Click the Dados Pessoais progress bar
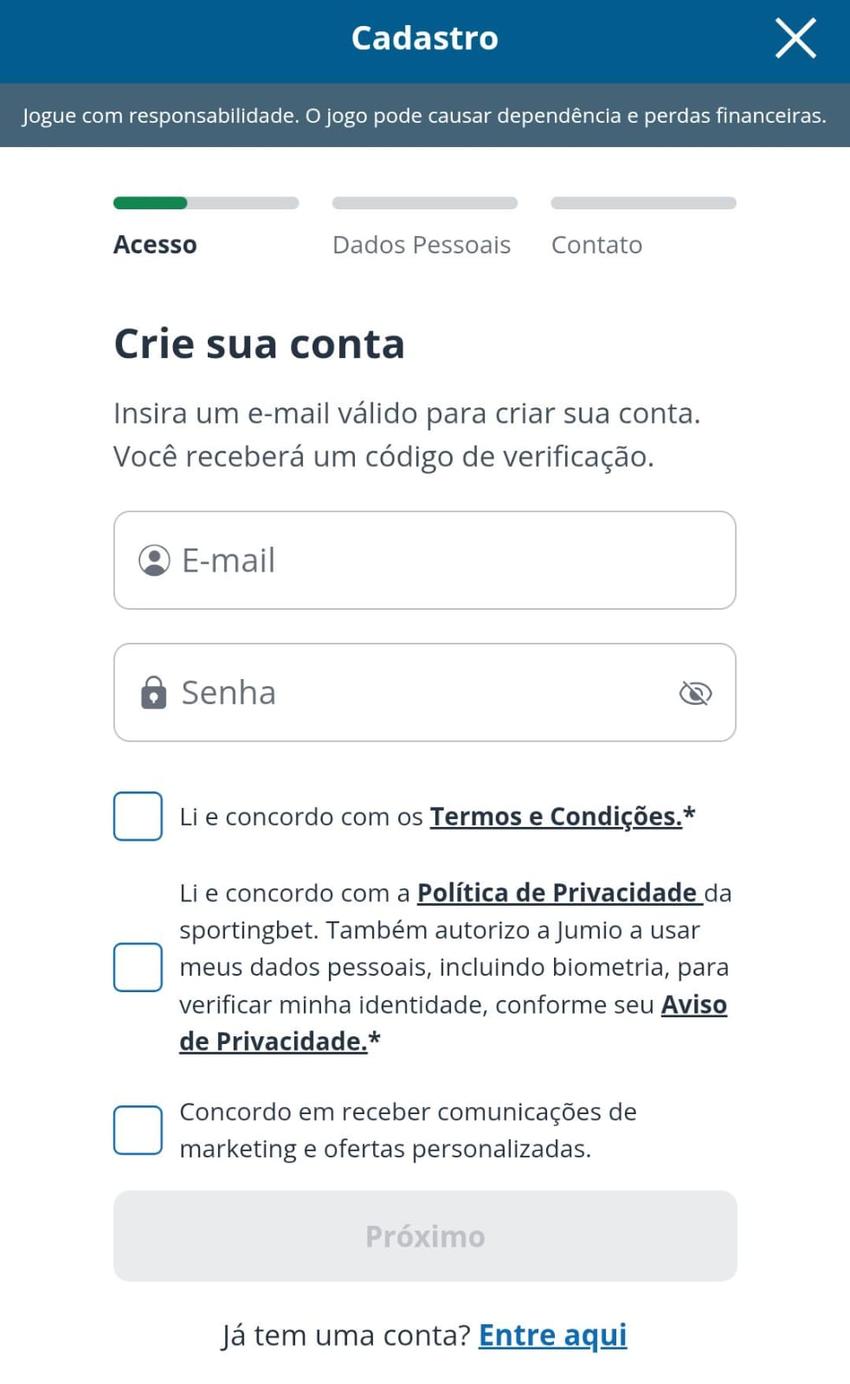The height and width of the screenshot is (1384, 850). point(424,202)
